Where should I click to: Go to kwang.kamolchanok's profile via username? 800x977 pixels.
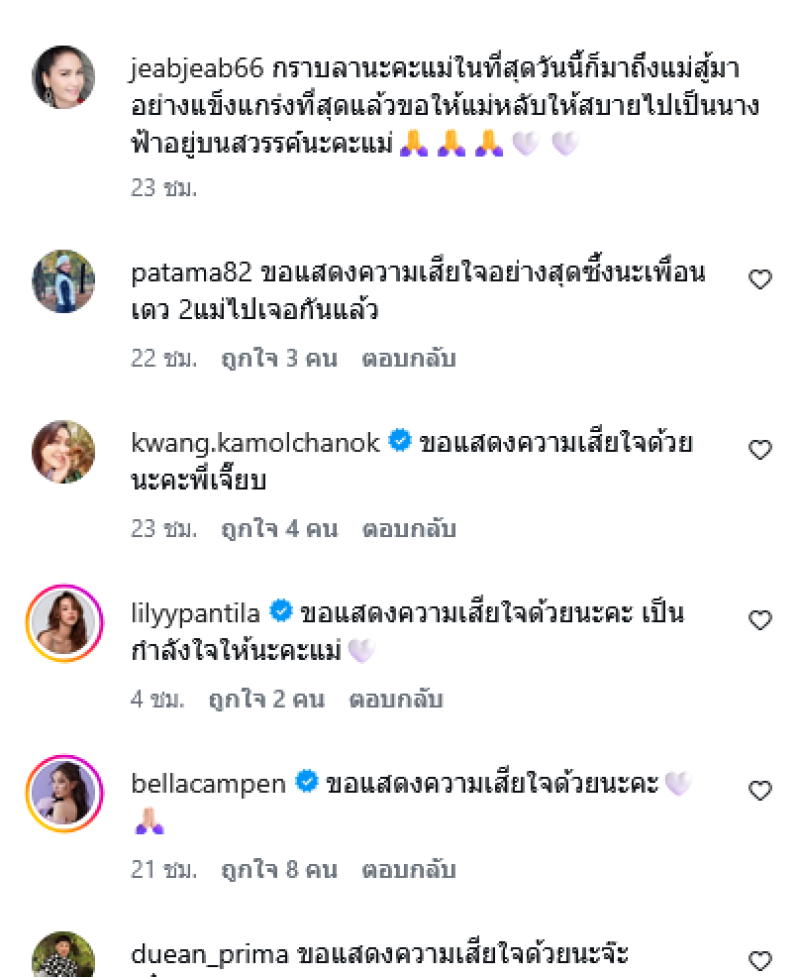click(x=255, y=442)
